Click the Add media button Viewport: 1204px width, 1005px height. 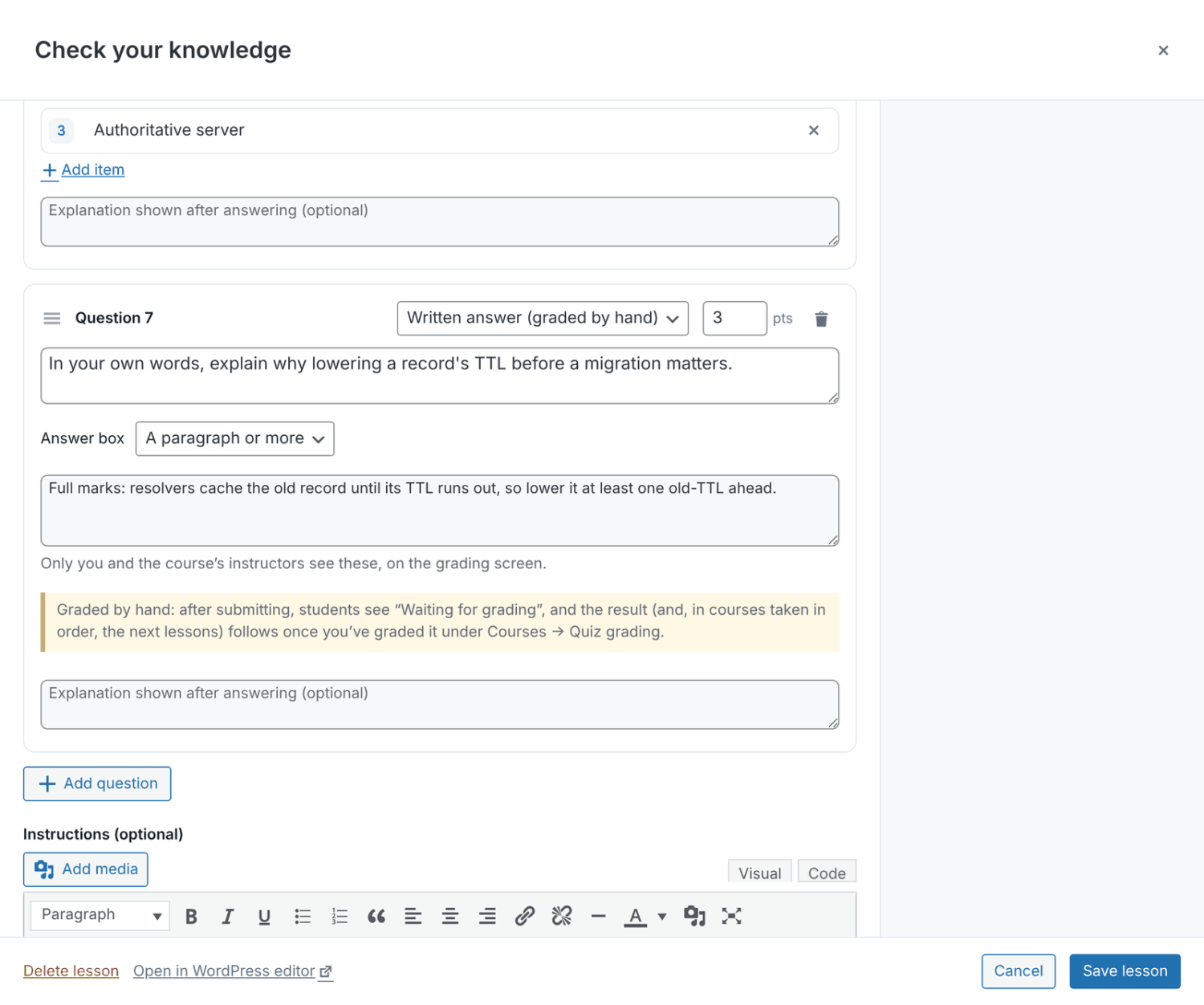(86, 869)
